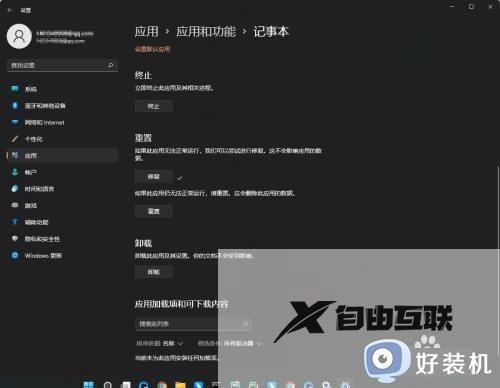Open Windows 更新 in the sidebar

62,256
